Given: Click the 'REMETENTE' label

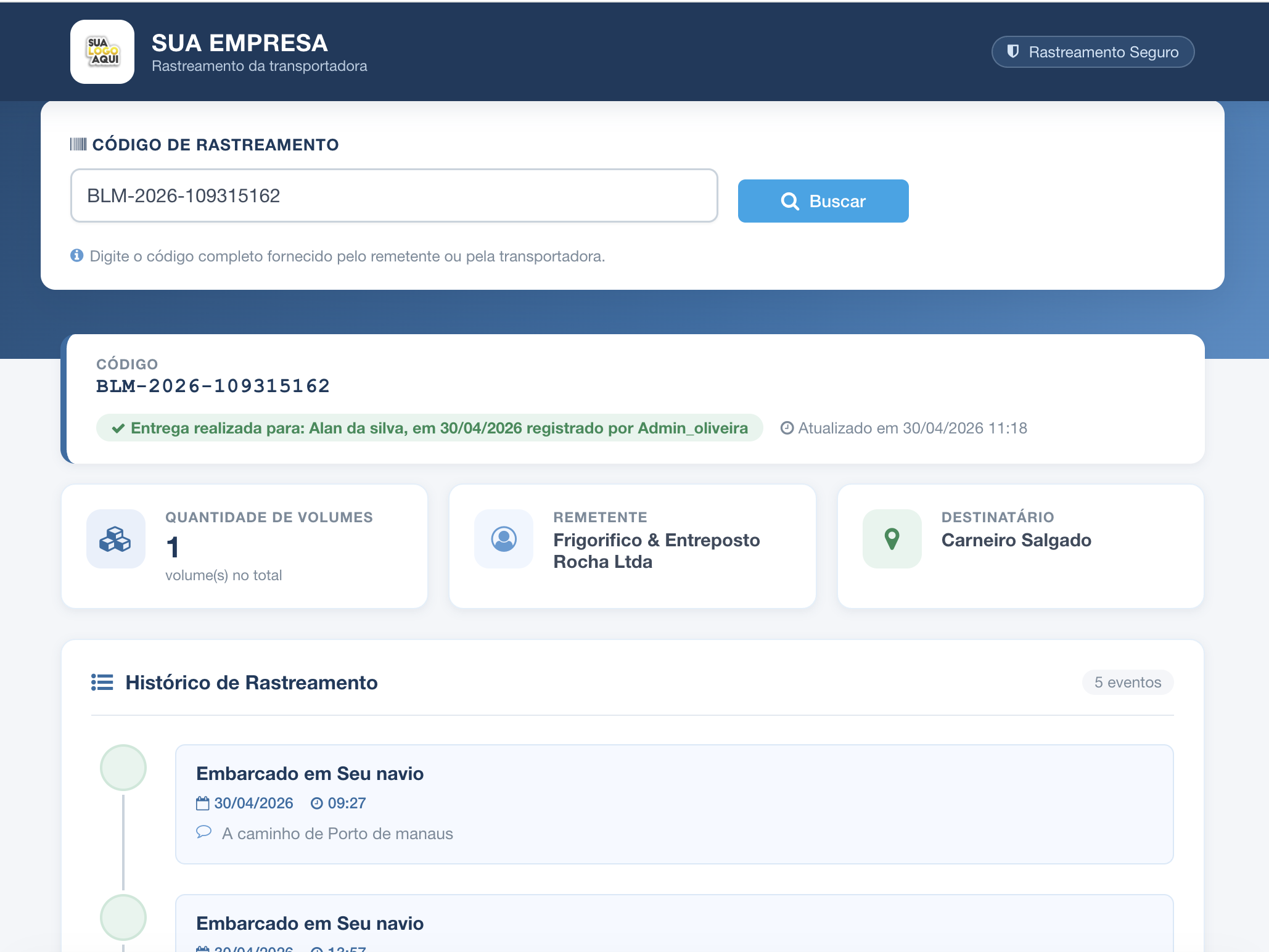Looking at the screenshot, I should (x=600, y=517).
